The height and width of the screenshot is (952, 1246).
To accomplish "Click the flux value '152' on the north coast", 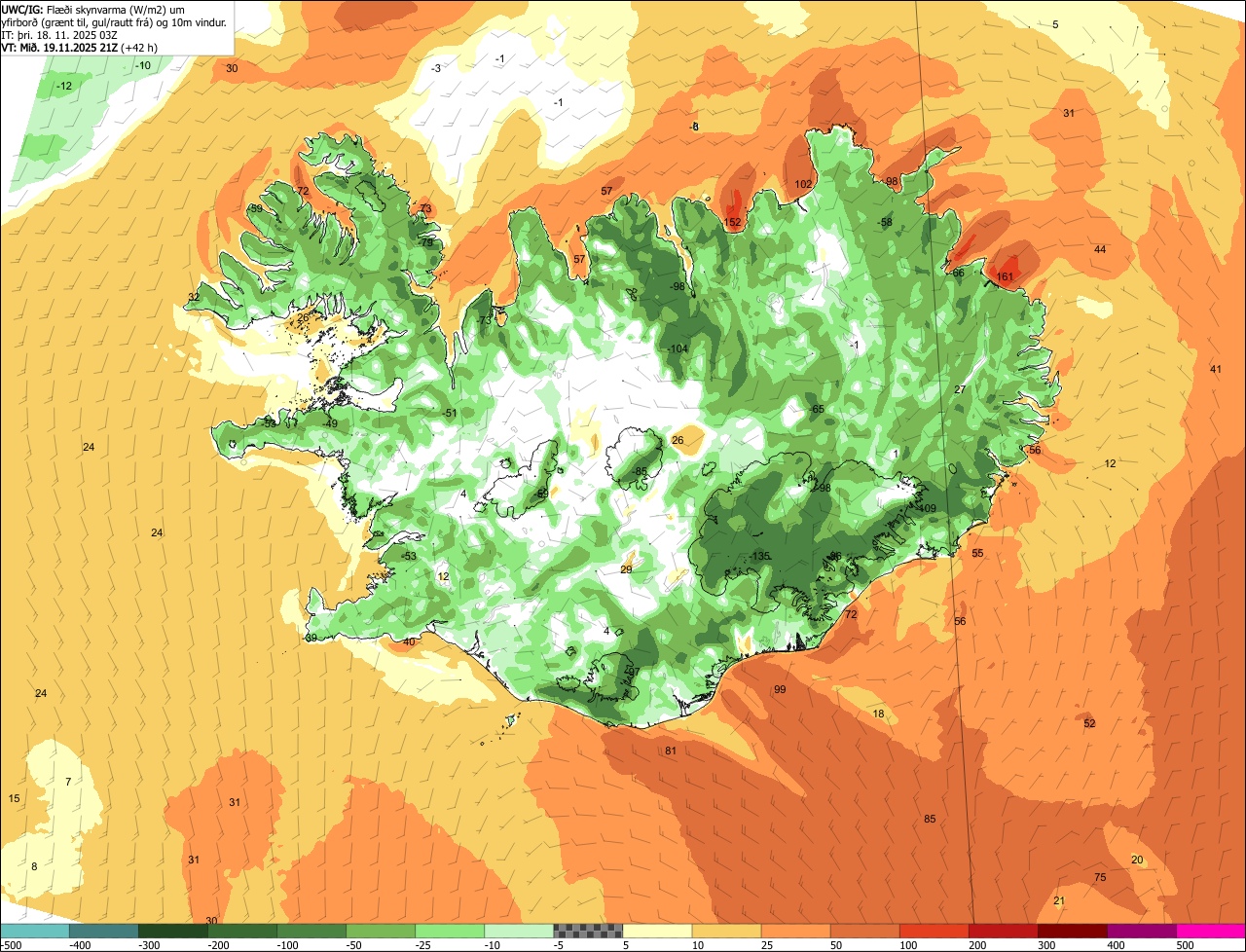I will (x=733, y=223).
